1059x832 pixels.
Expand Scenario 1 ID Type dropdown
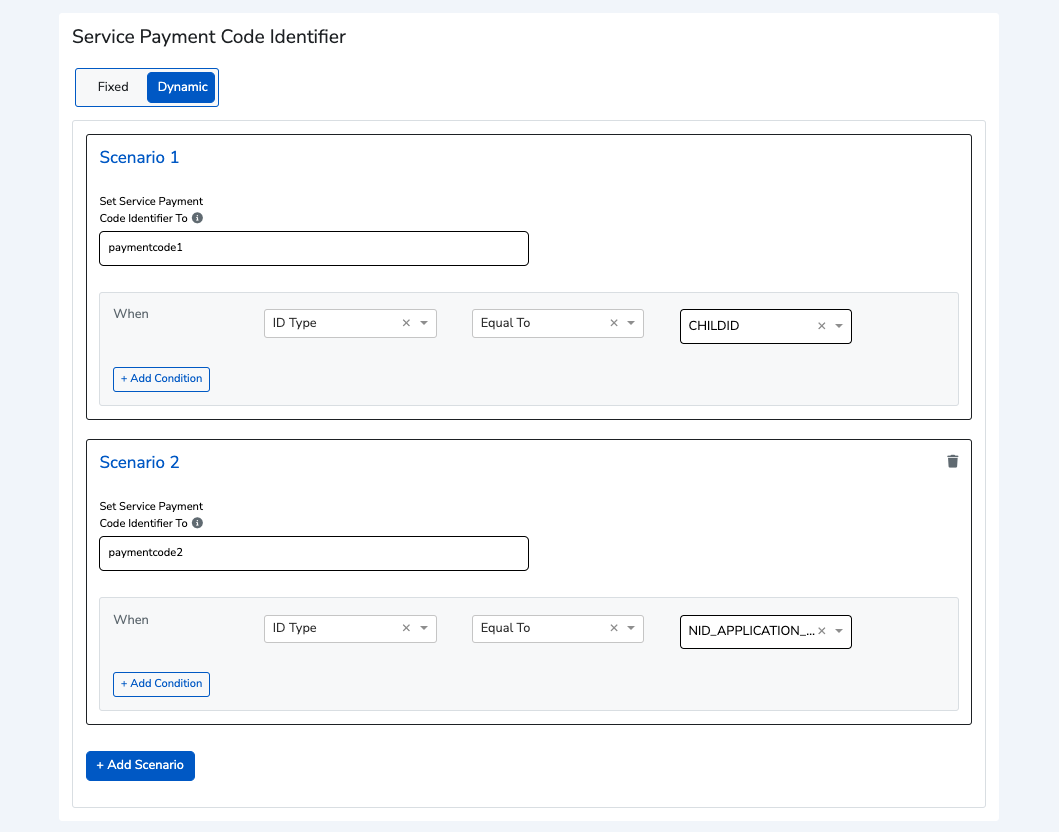point(423,323)
